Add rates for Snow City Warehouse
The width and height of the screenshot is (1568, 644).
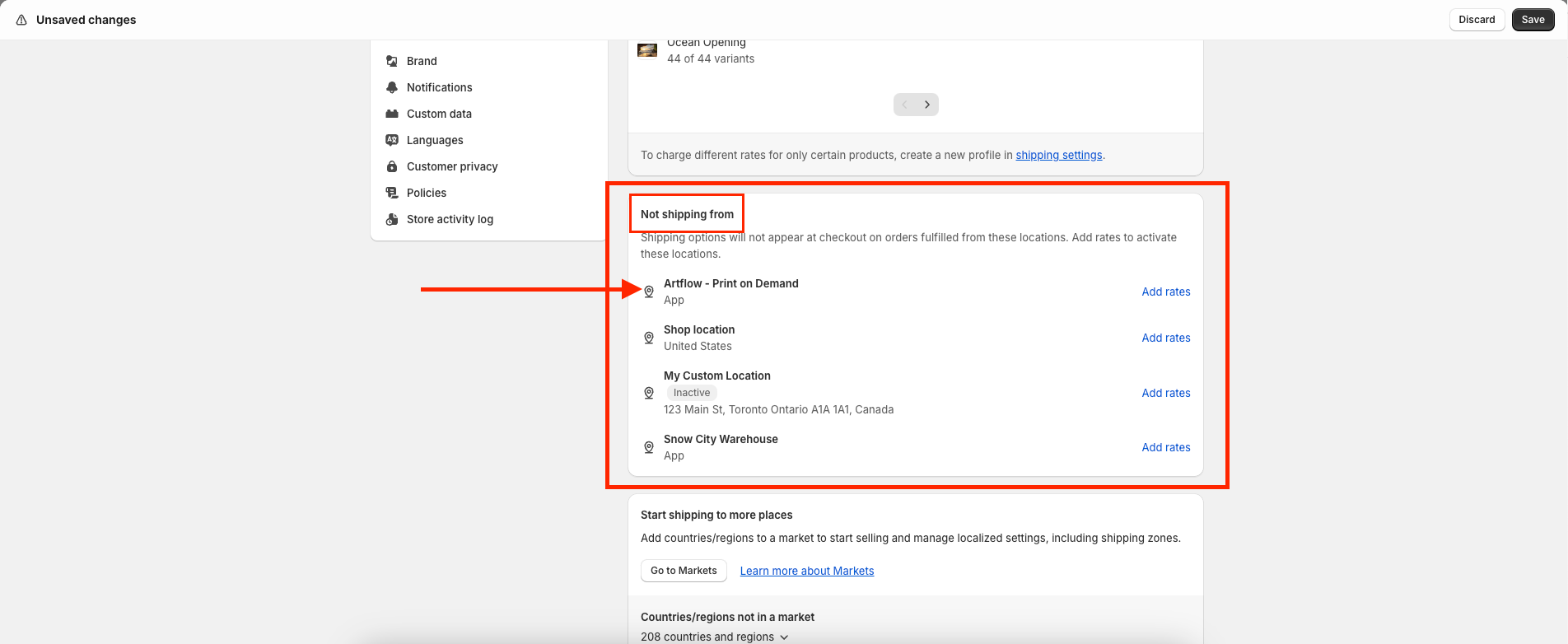click(1165, 447)
